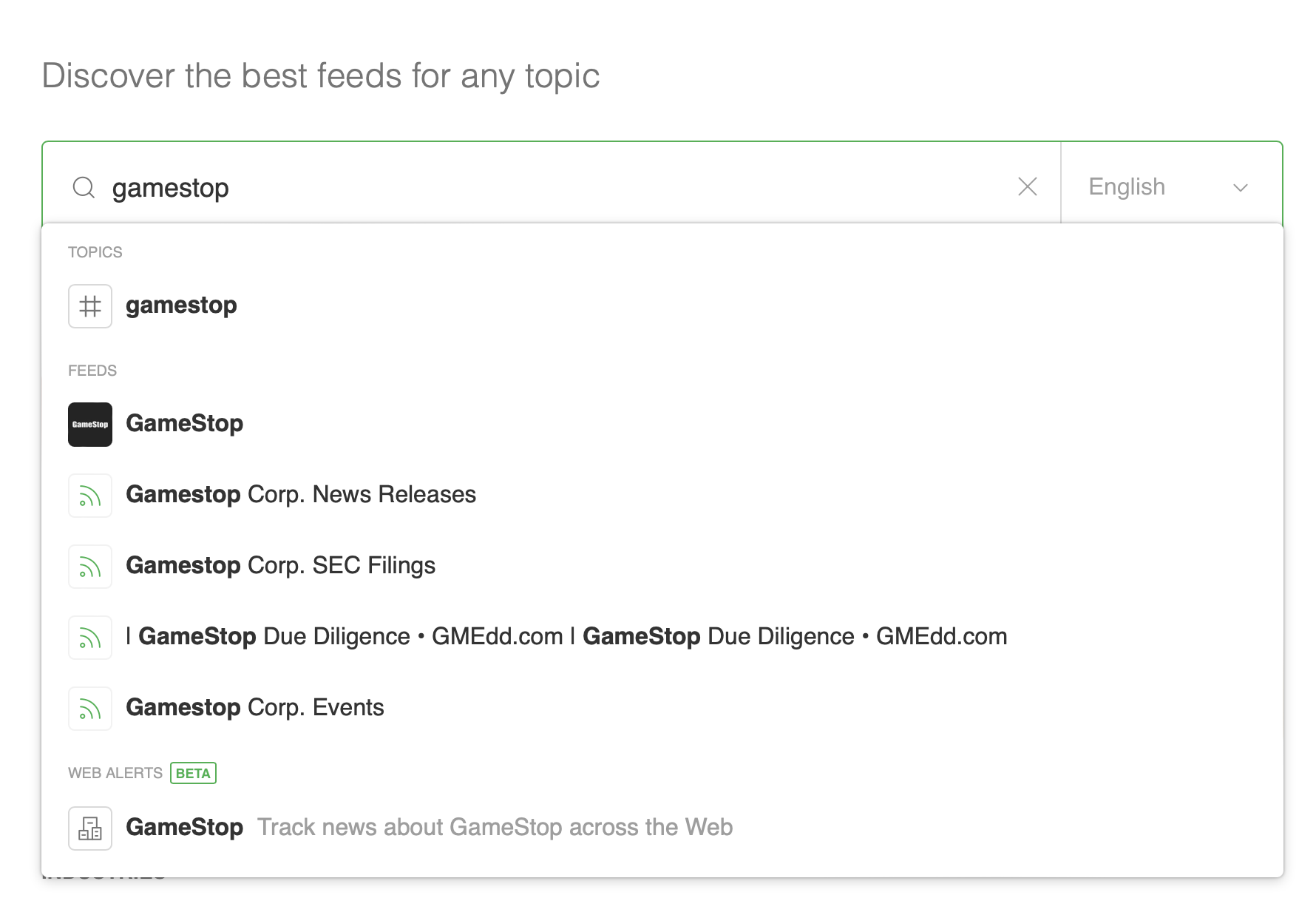Click RSS icon beside Gamestop Corp. SEC Filings
The image size is (1316, 898).
click(x=90, y=566)
